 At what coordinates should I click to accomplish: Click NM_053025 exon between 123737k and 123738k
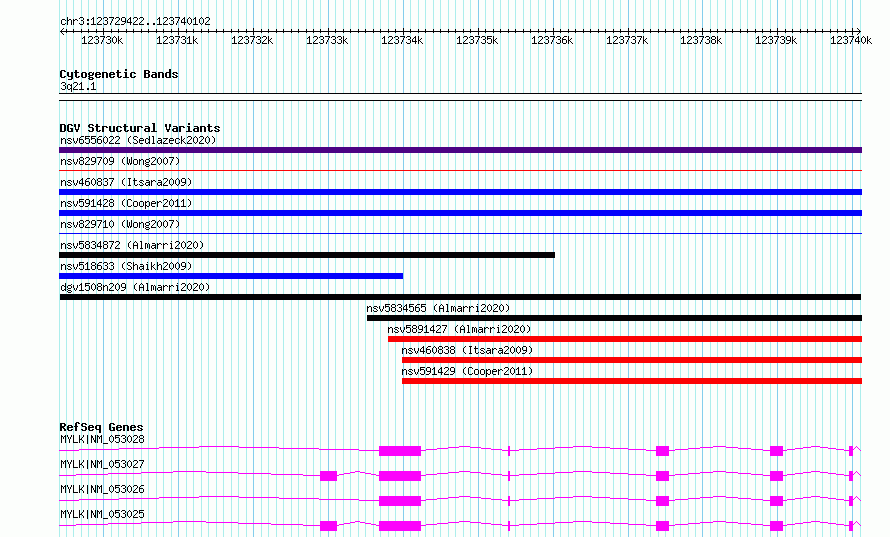pyautogui.click(x=662, y=526)
